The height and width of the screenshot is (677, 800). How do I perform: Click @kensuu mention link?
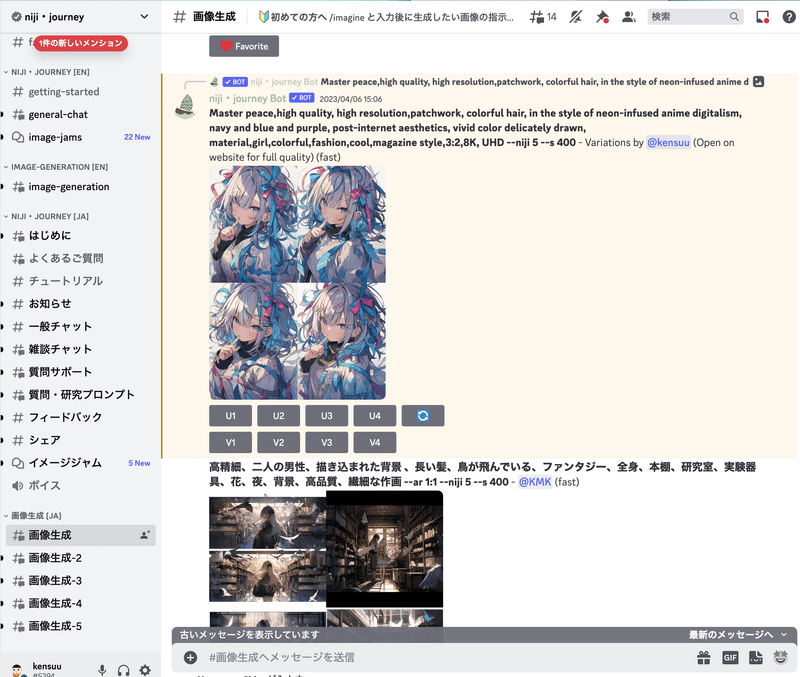pyautogui.click(x=668, y=142)
